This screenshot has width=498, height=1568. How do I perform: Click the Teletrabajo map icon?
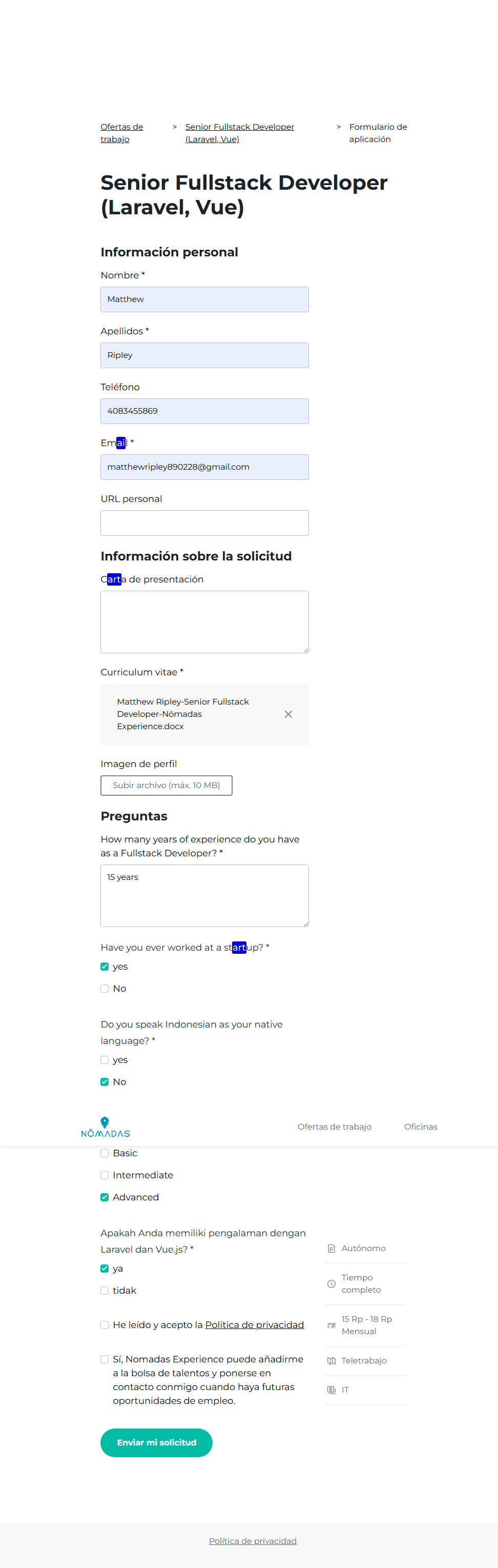tap(331, 1360)
